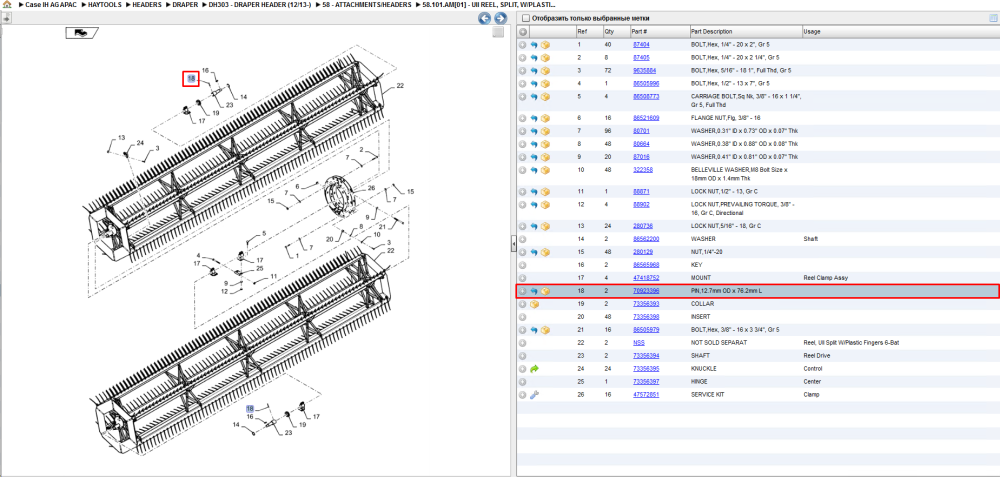
Task: Click the plus icon in parts table header
Action: (522, 32)
